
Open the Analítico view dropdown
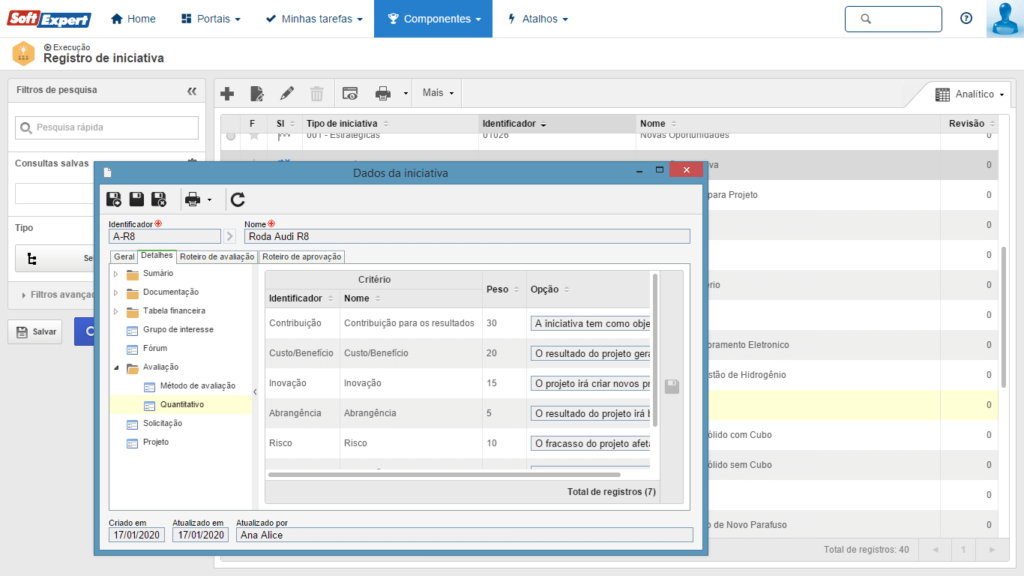[971, 94]
